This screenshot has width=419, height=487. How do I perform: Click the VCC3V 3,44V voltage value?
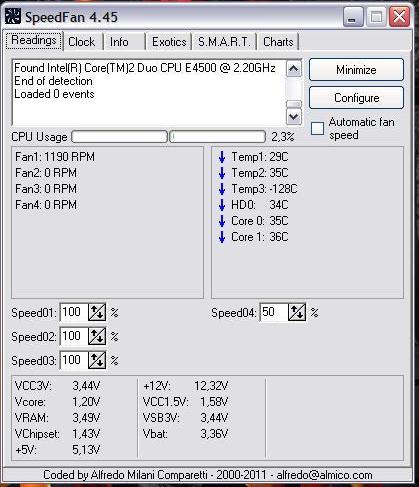[x=86, y=386]
